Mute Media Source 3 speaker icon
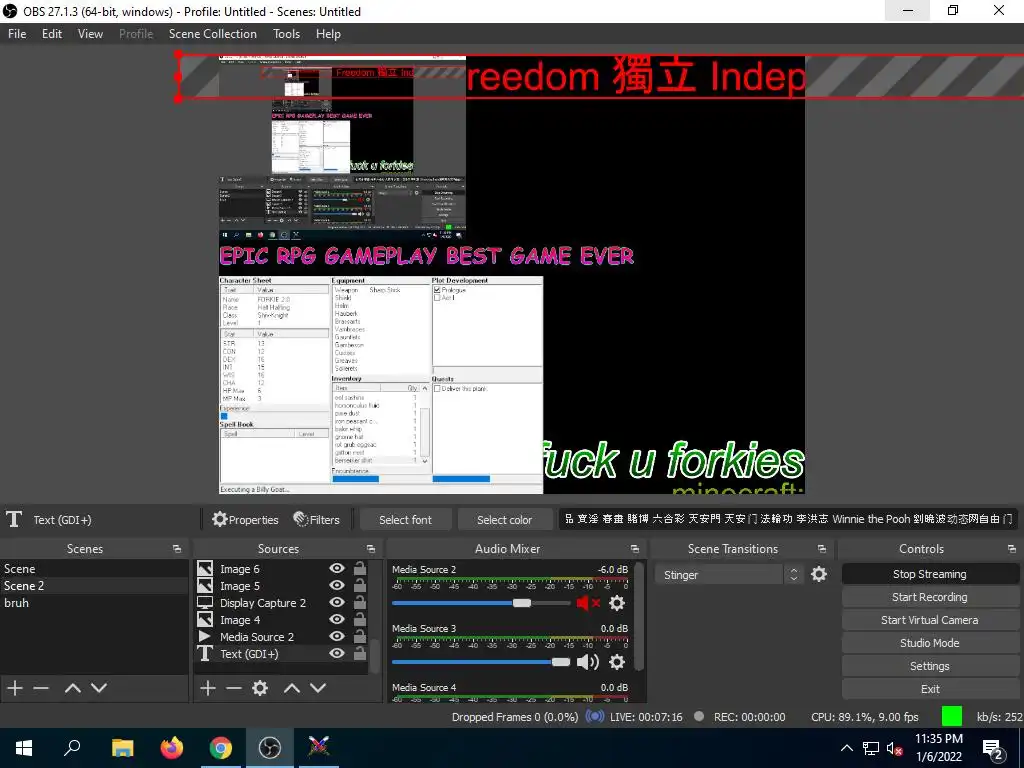The height and width of the screenshot is (768, 1024). click(587, 662)
